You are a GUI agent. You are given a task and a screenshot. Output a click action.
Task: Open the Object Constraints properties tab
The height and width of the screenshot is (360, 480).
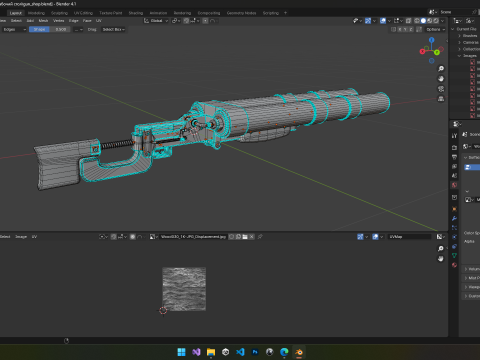click(x=454, y=246)
